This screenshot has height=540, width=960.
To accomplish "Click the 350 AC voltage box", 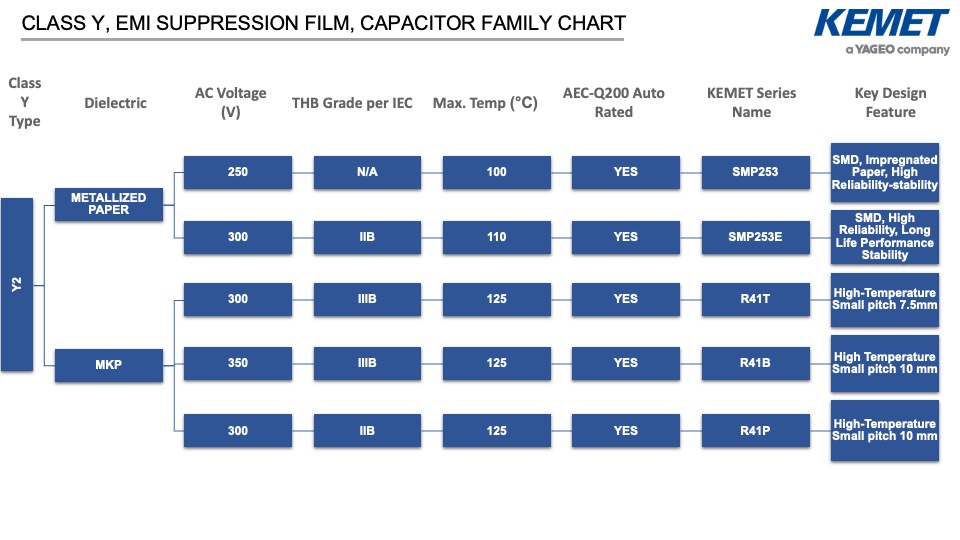I will pos(238,363).
